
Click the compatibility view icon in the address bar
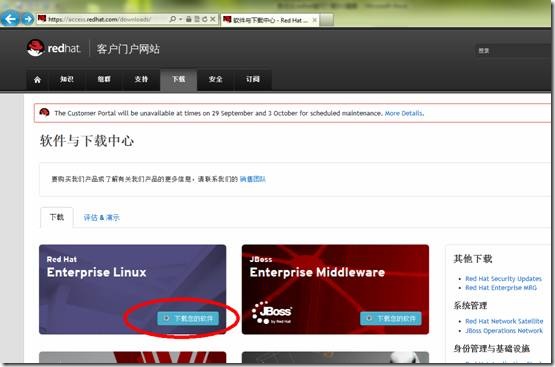[197, 19]
